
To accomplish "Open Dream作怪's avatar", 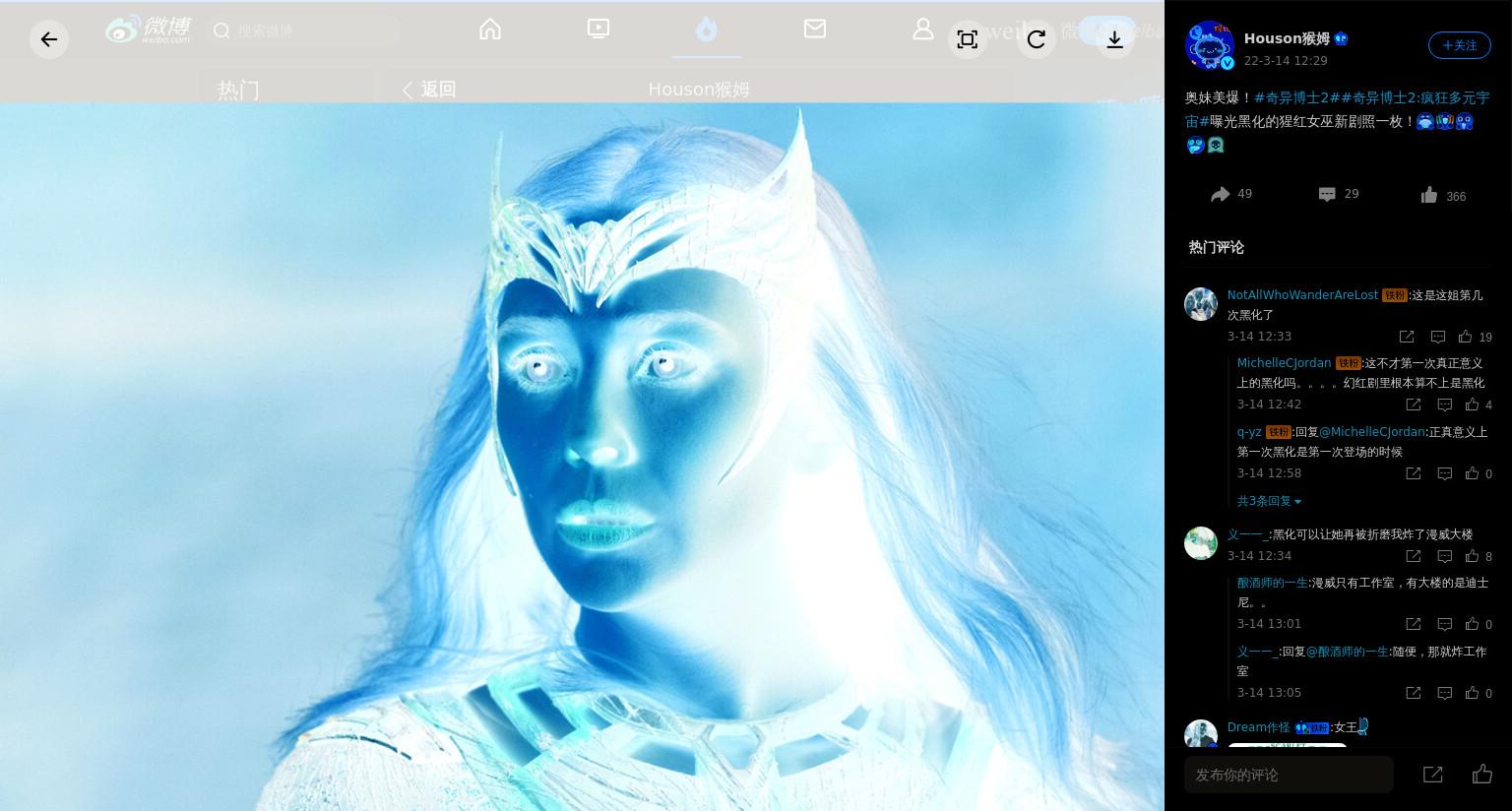I will pos(1201,734).
